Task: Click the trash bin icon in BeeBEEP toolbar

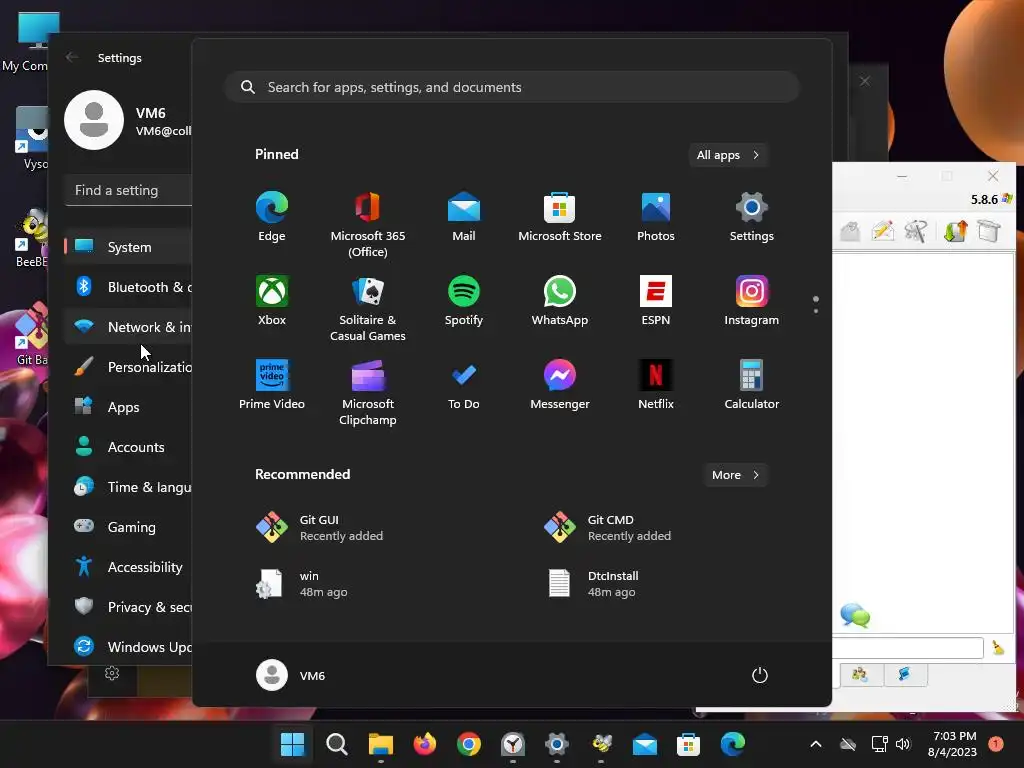Action: coord(989,231)
